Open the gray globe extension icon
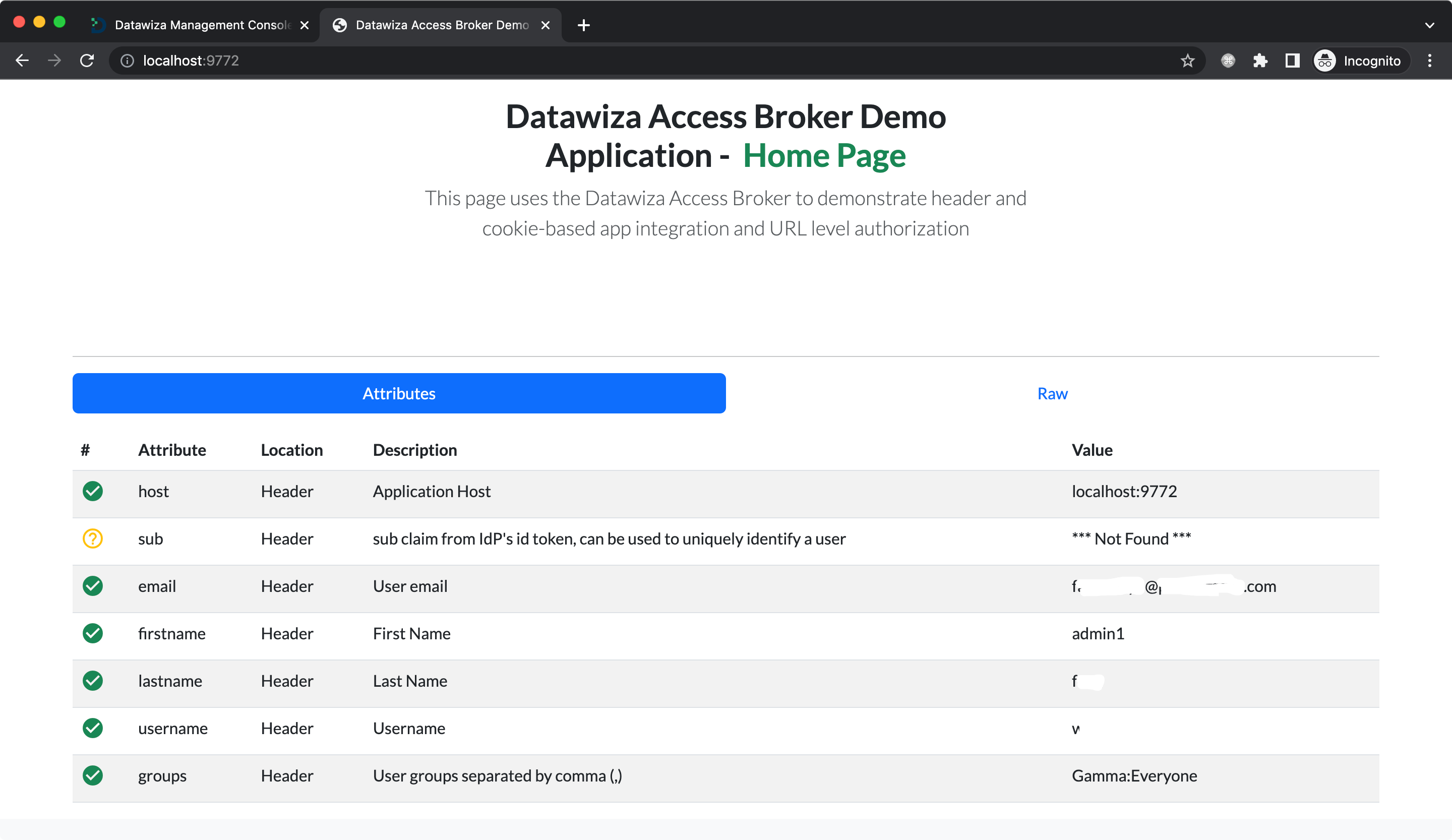The width and height of the screenshot is (1452, 840). pyautogui.click(x=1228, y=61)
